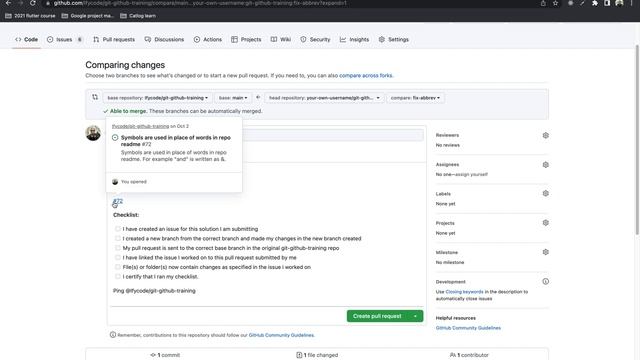
Task: View the Insights tab
Action: pos(354,40)
